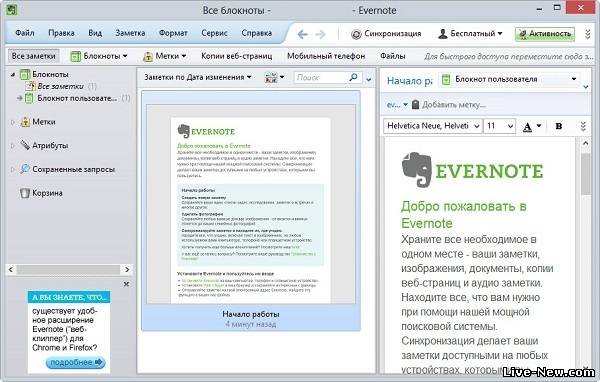Click the note author ev... dropdown
Image resolution: width=600 pixels, height=382 pixels.
[x=397, y=105]
